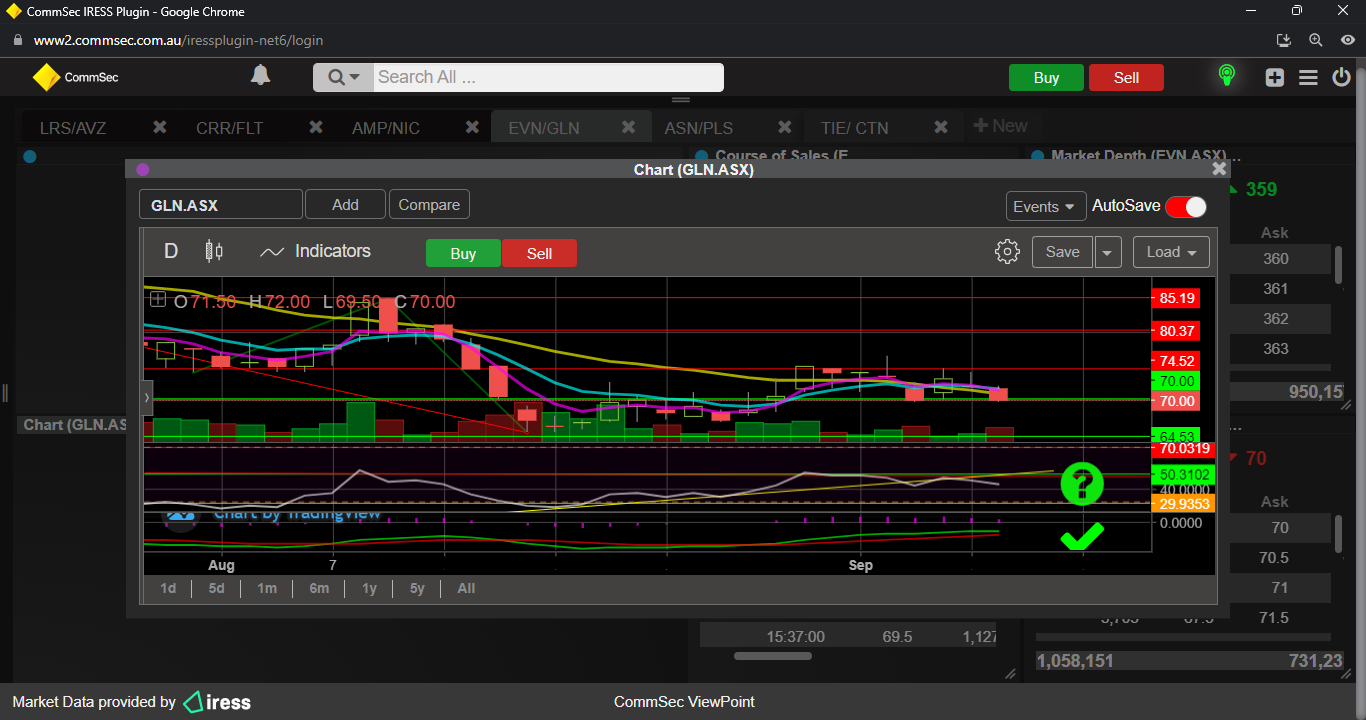Click the green lightbulb tips icon
Viewport: 1366px width, 720px height.
click(1227, 76)
